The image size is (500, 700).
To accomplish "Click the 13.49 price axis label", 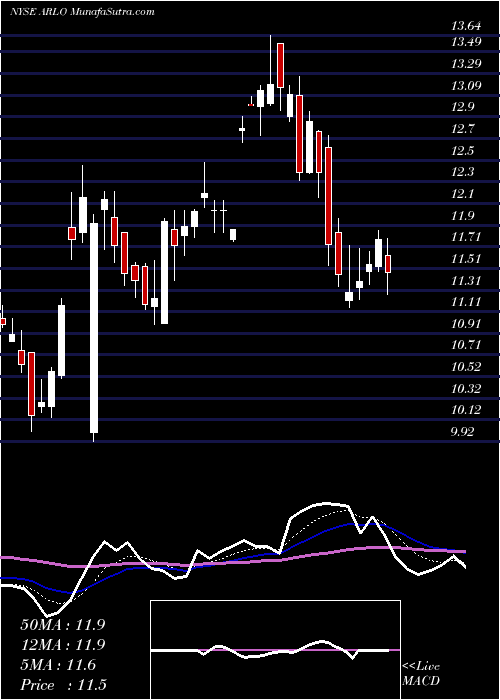I will coord(467,42).
